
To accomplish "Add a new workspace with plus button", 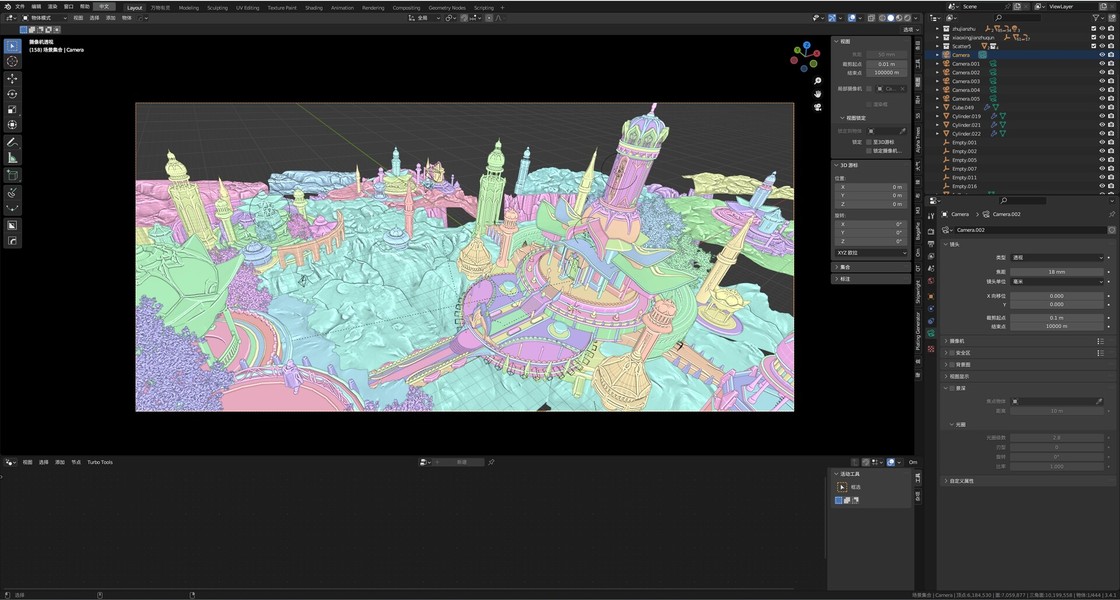I will tap(502, 8).
